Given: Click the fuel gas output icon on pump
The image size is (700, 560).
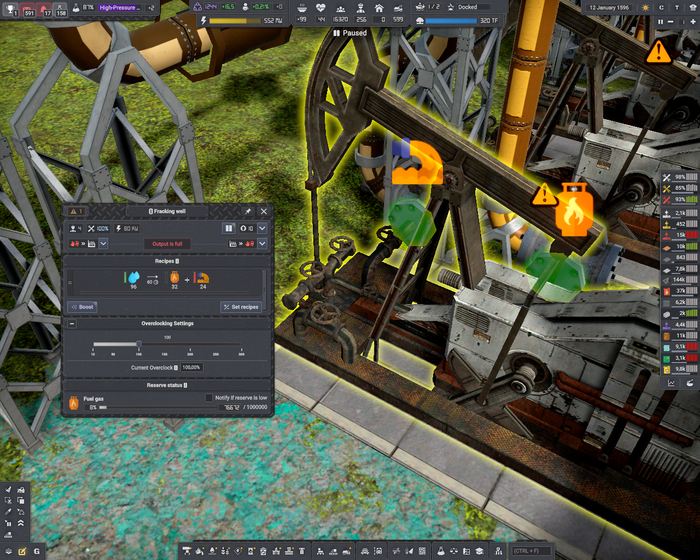Looking at the screenshot, I should point(571,210).
